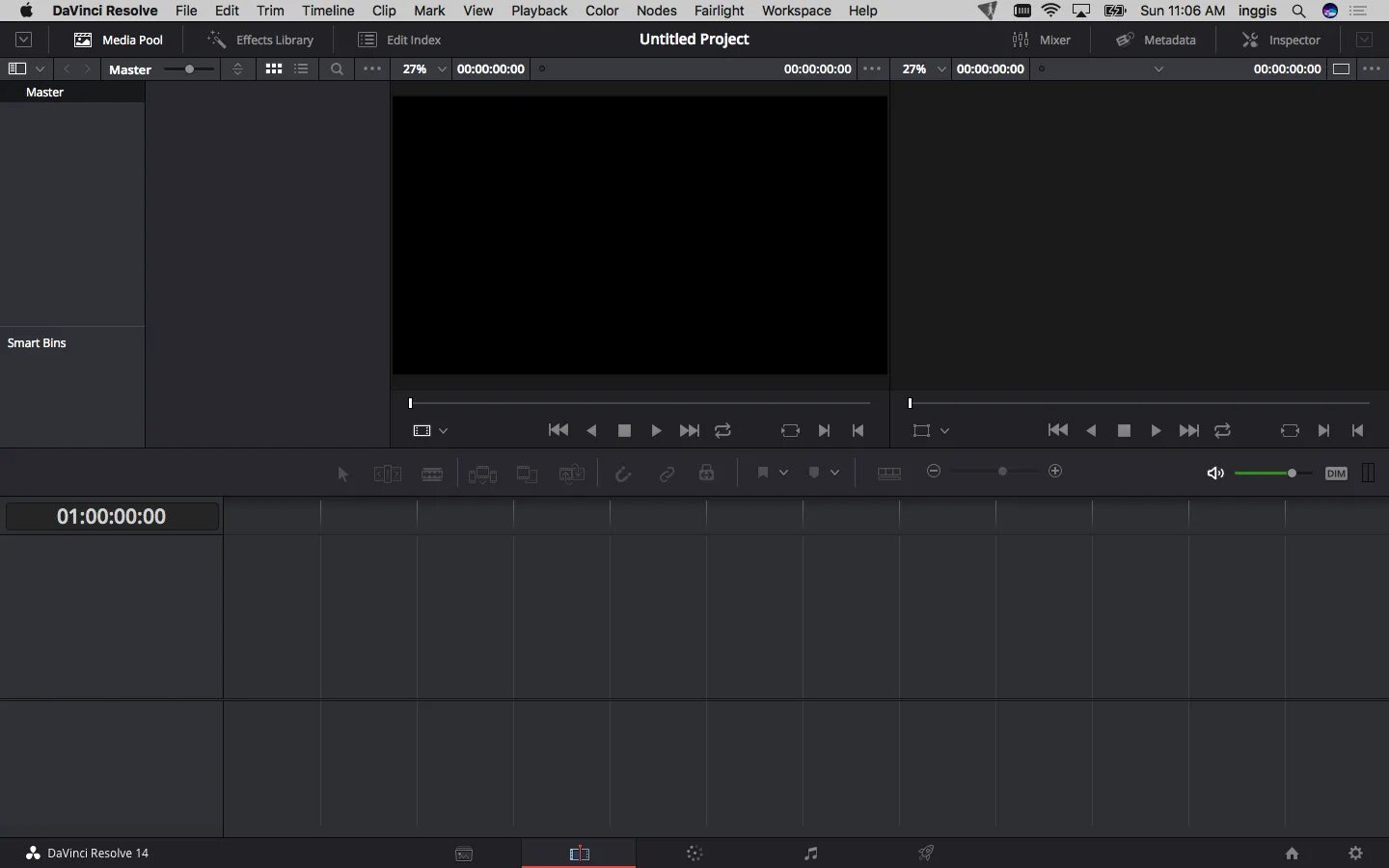Toggle timeline snapping magnet

[x=623, y=473]
